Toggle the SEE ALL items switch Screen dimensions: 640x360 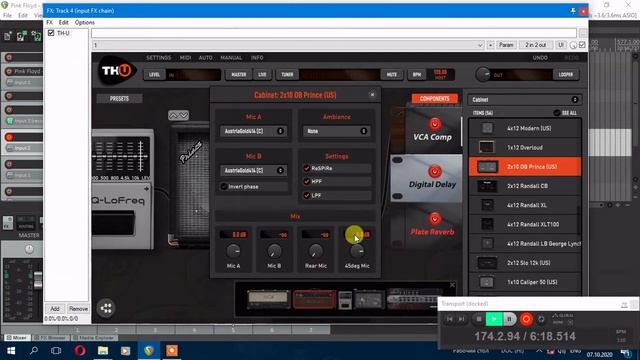(x=557, y=113)
